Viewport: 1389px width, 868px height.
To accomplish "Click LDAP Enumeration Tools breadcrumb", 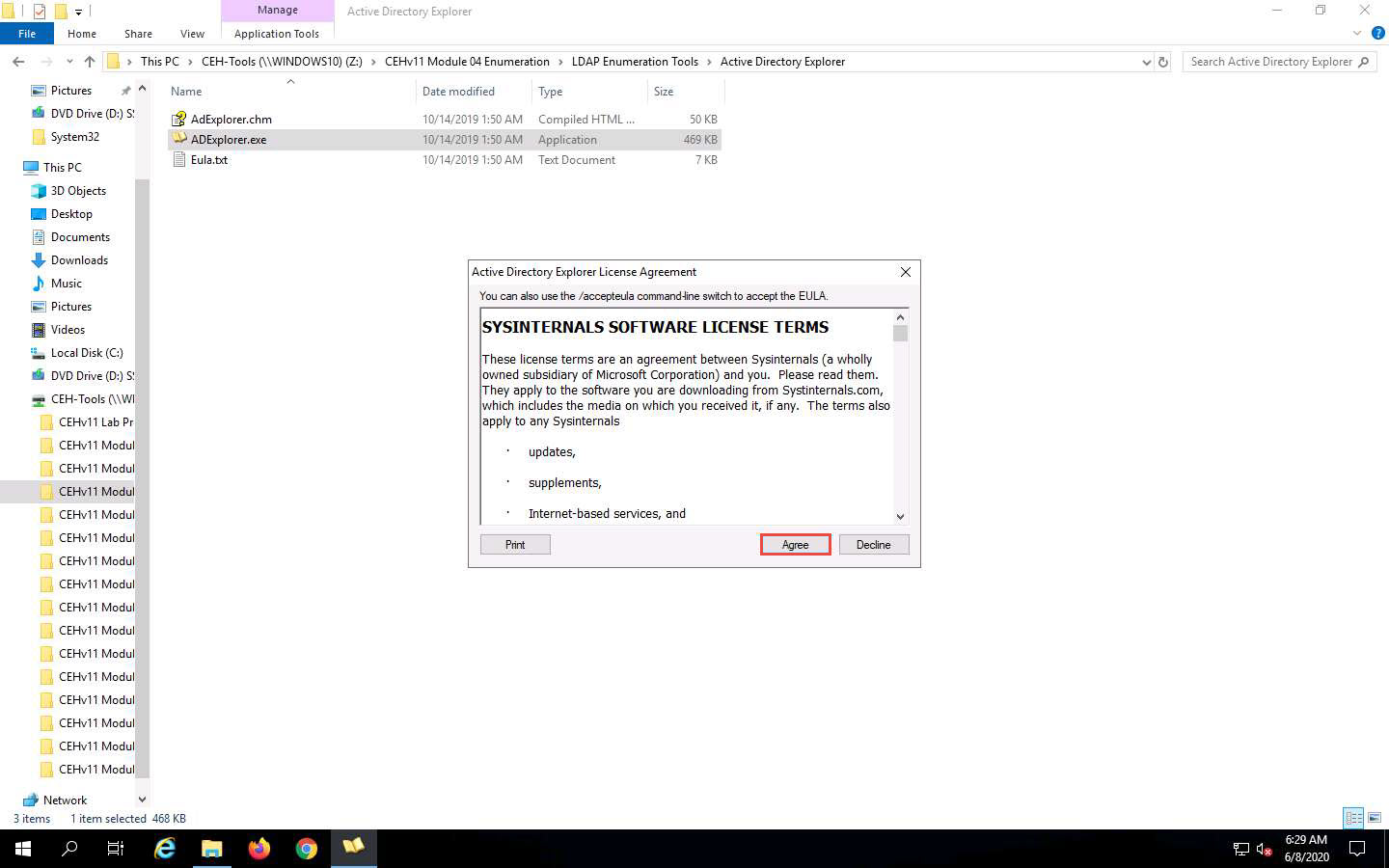I will click(x=635, y=62).
